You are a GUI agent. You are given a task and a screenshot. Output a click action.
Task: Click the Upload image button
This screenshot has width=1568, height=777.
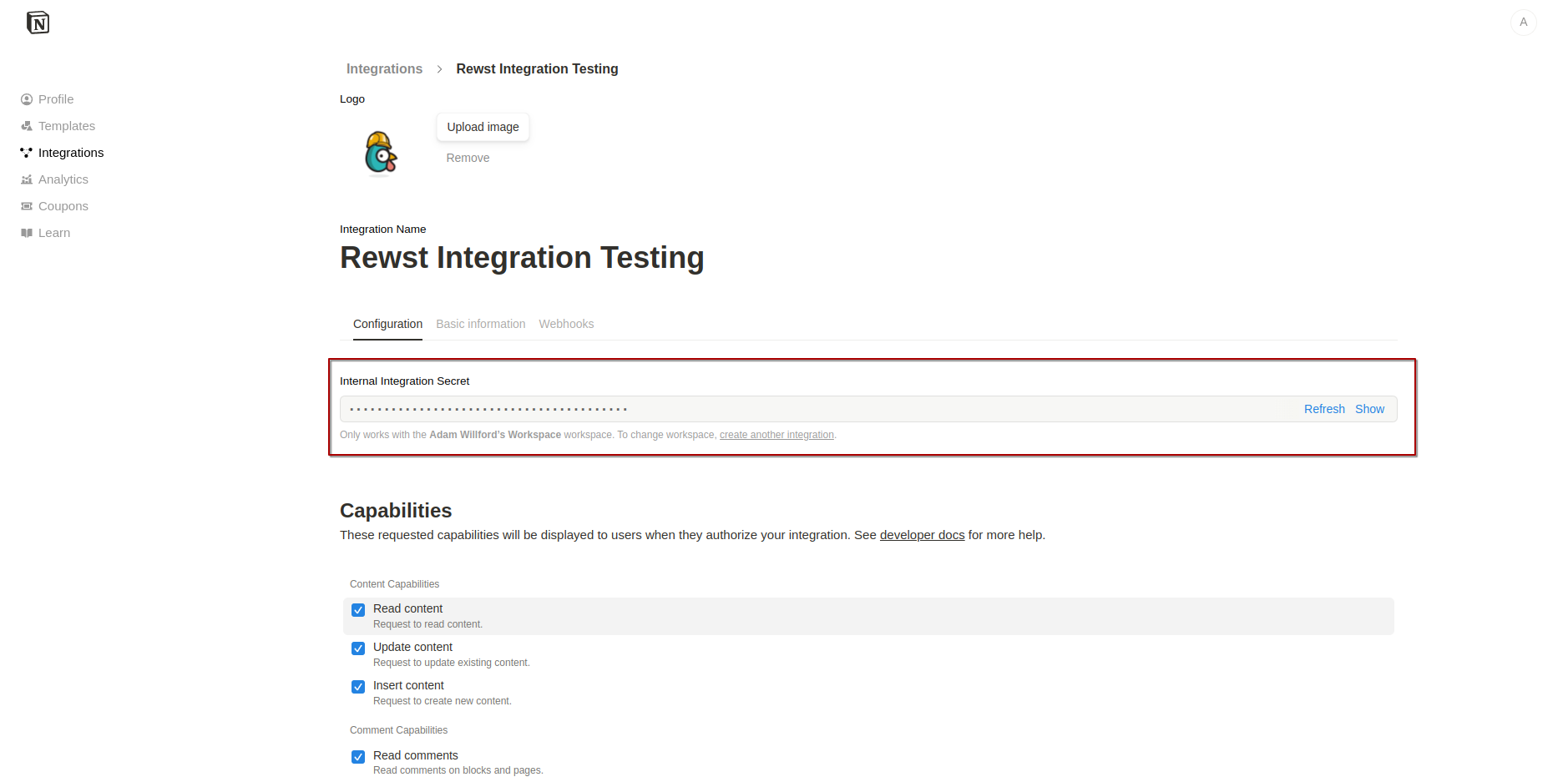click(x=483, y=127)
